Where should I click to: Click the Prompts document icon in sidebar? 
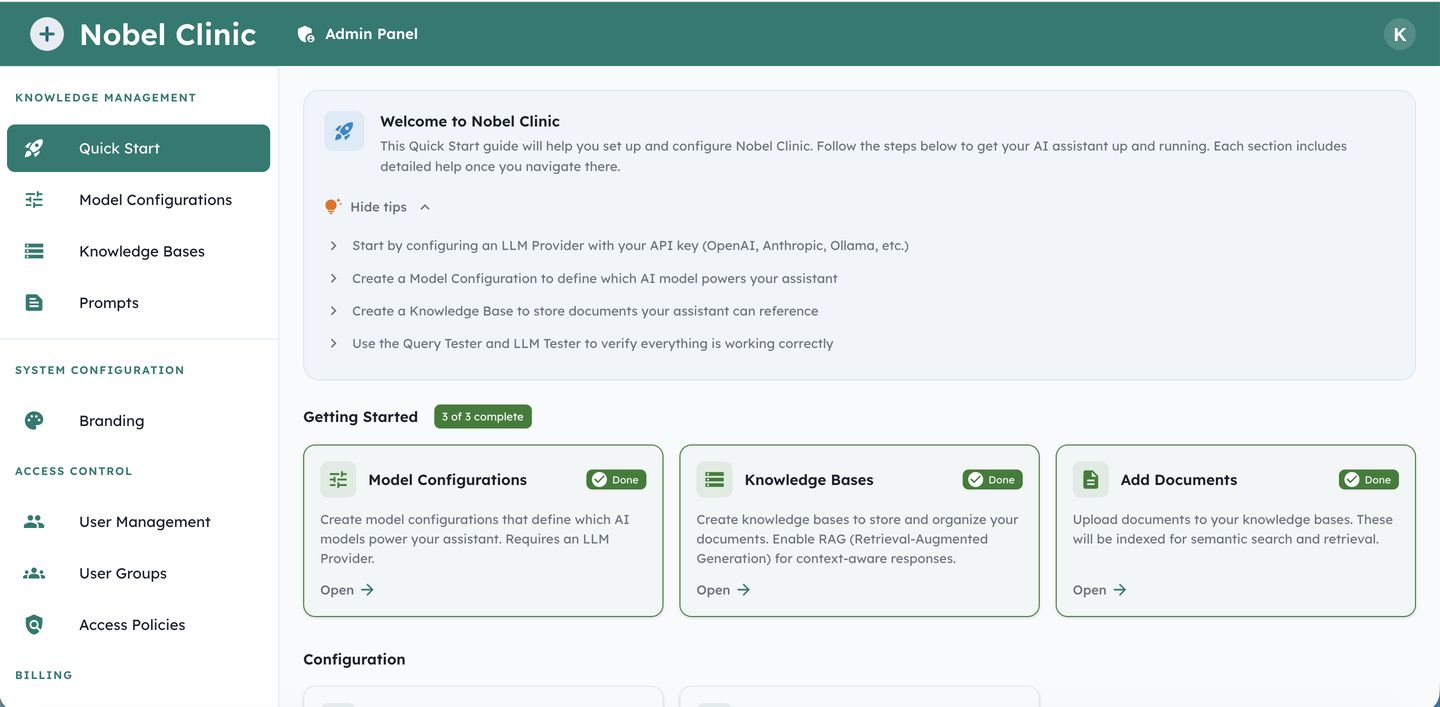34,303
